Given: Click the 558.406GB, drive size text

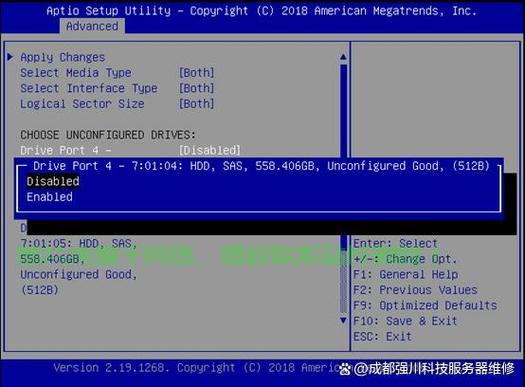Looking at the screenshot, I should [53, 259].
